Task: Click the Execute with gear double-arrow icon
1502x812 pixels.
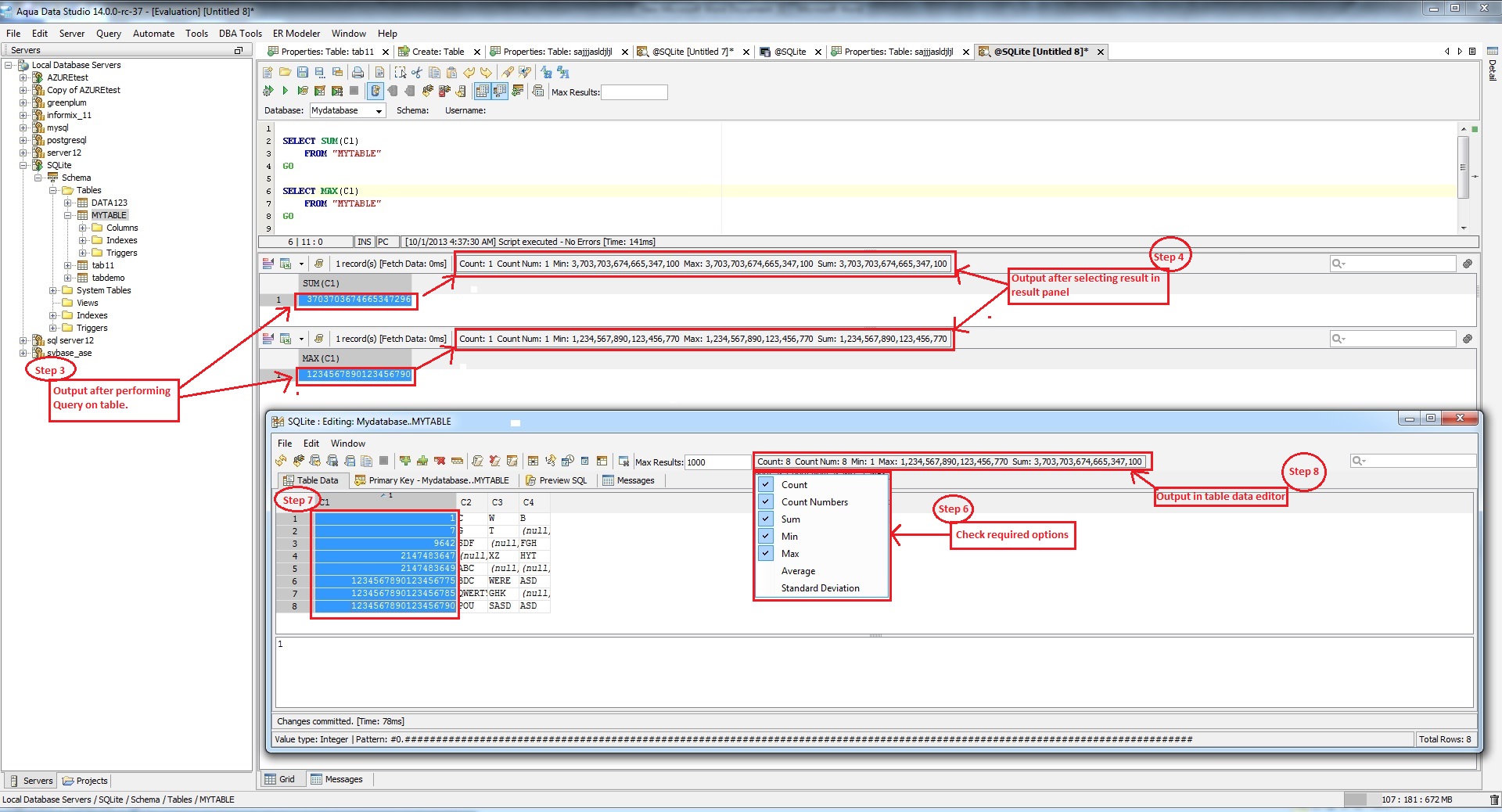Action: click(x=268, y=91)
